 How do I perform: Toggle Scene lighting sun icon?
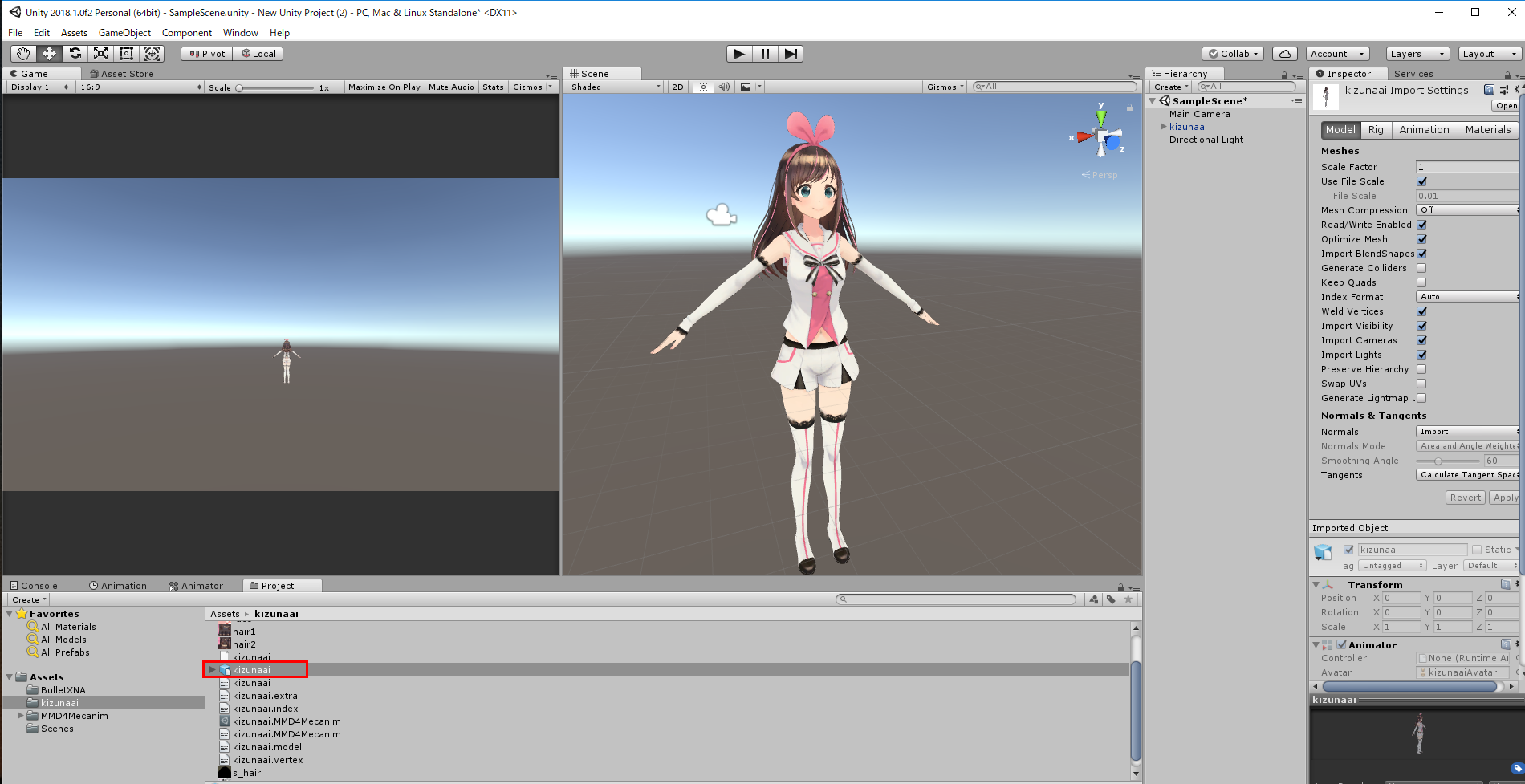pos(703,87)
